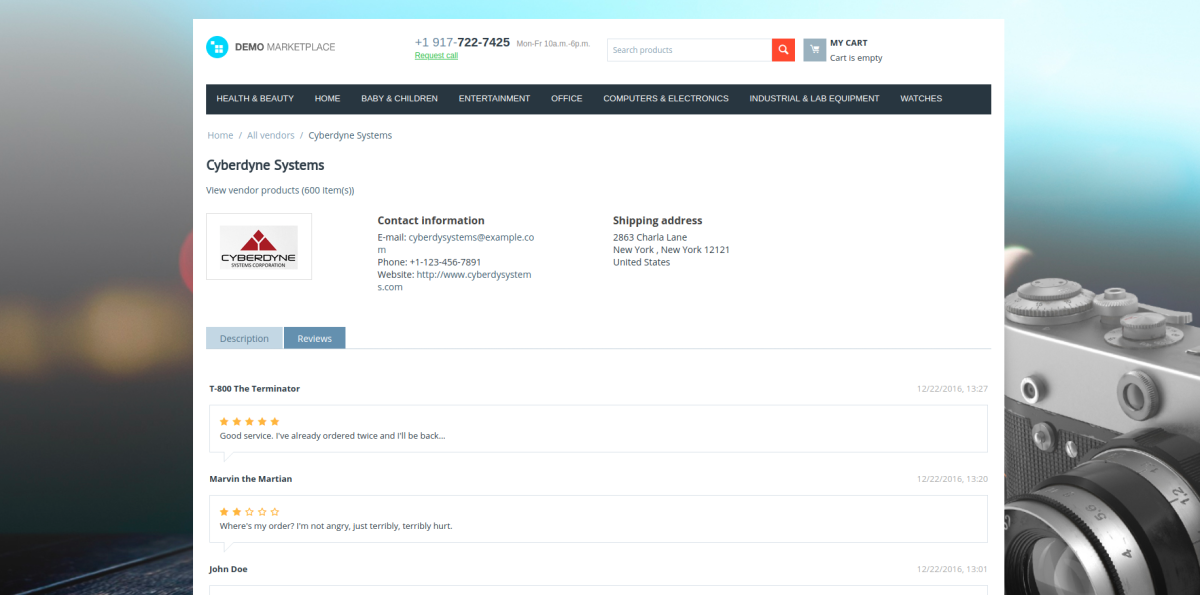Focus the Search products field
Screen dimensions: 1200x595
tap(689, 50)
